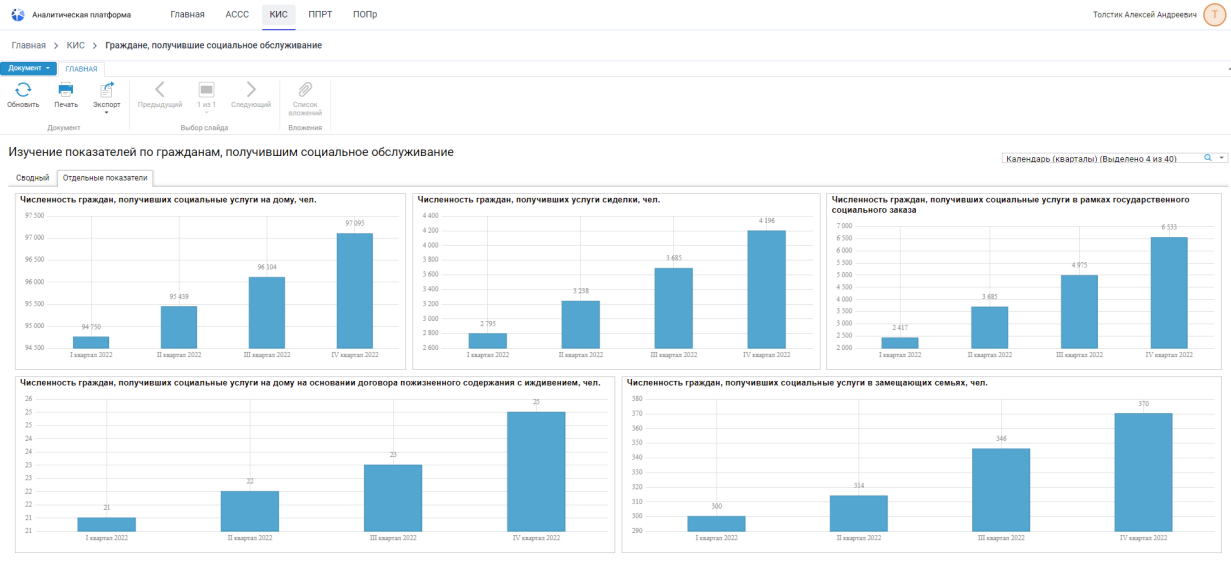Click the user avatar circle
Viewport: 1231px width, 564px height.
[1215, 15]
